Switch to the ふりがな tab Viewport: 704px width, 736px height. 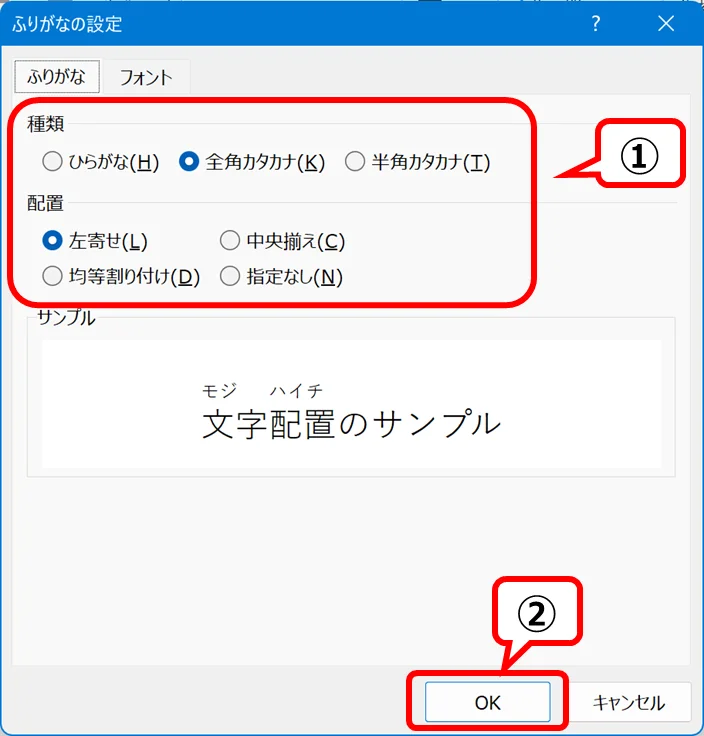coord(57,76)
